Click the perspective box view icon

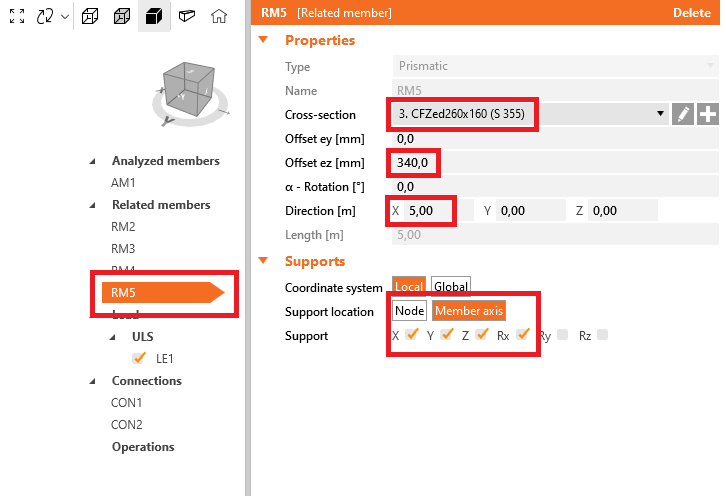click(x=187, y=17)
